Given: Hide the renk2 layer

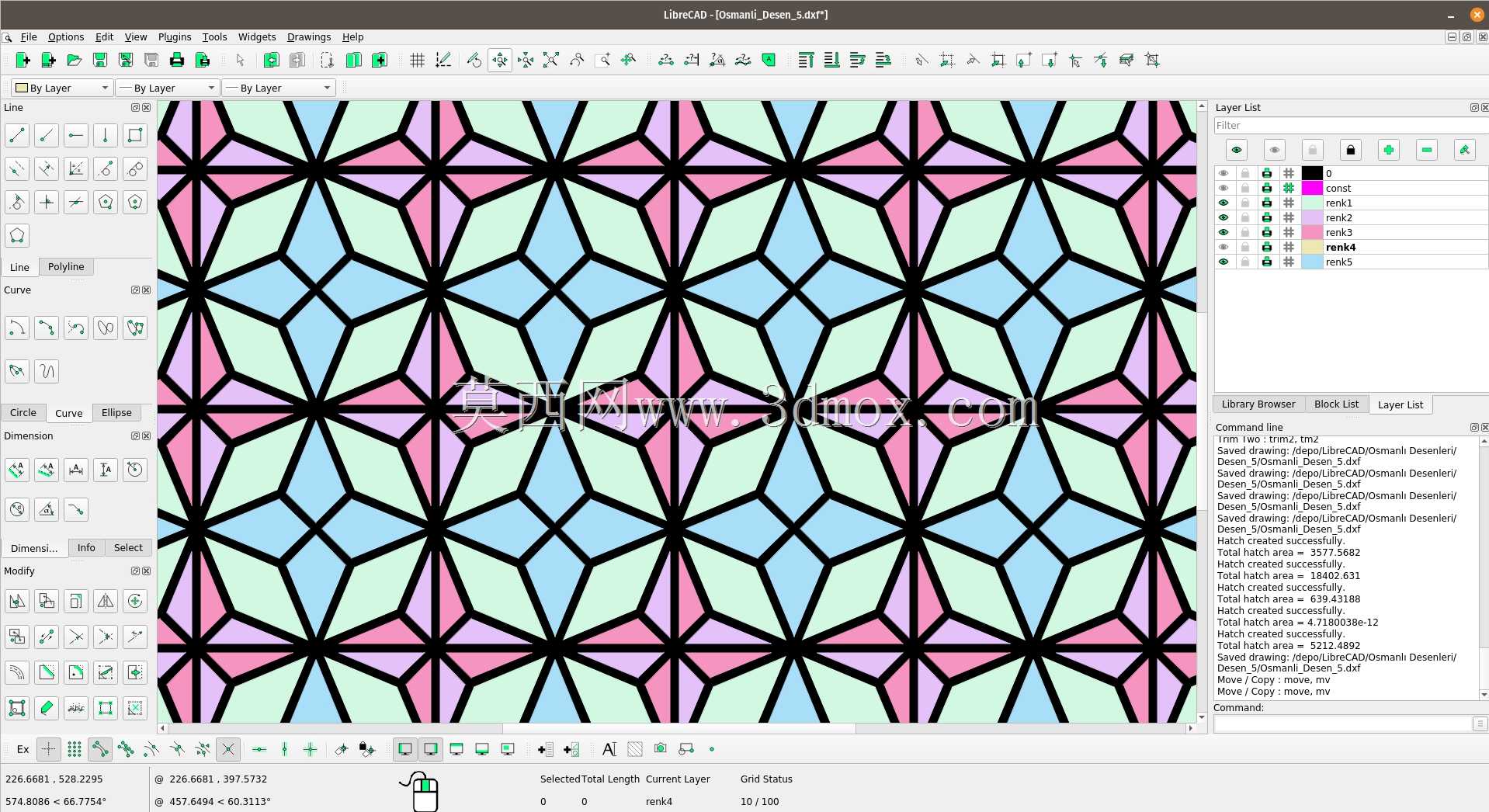Looking at the screenshot, I should coord(1223,217).
